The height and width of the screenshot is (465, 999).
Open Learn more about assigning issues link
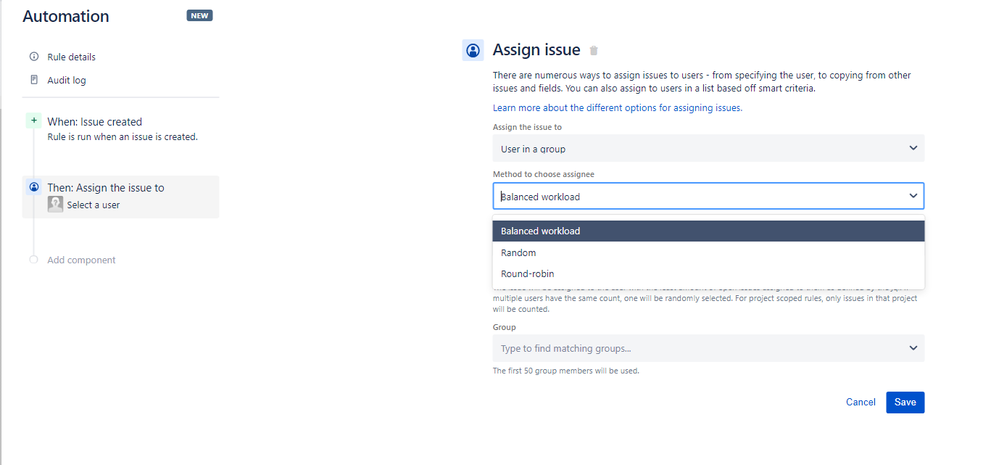click(x=617, y=108)
